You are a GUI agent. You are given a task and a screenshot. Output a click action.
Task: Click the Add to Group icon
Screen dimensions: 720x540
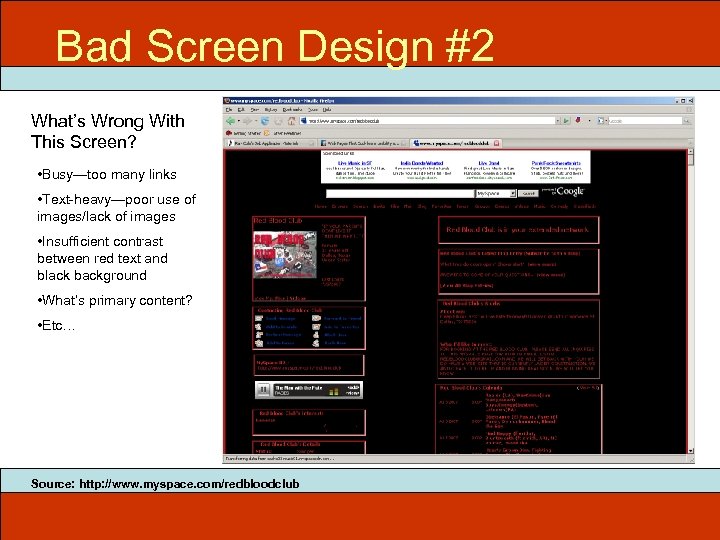coord(259,343)
